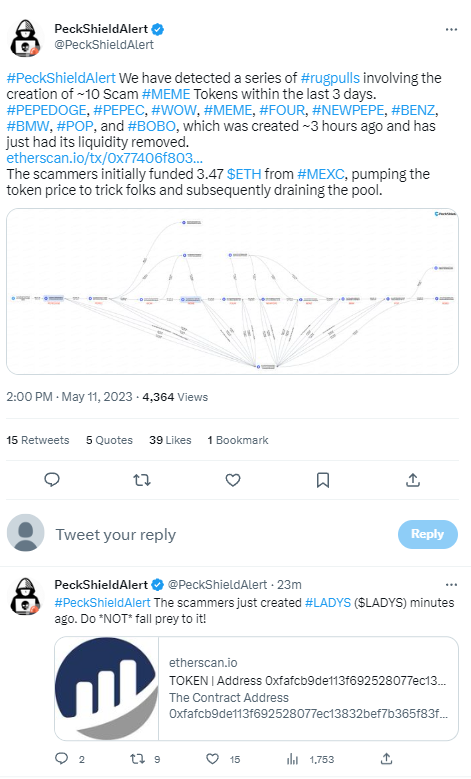Click the share icon under the main tweet
This screenshot has height=779, width=471.
pyautogui.click(x=413, y=480)
